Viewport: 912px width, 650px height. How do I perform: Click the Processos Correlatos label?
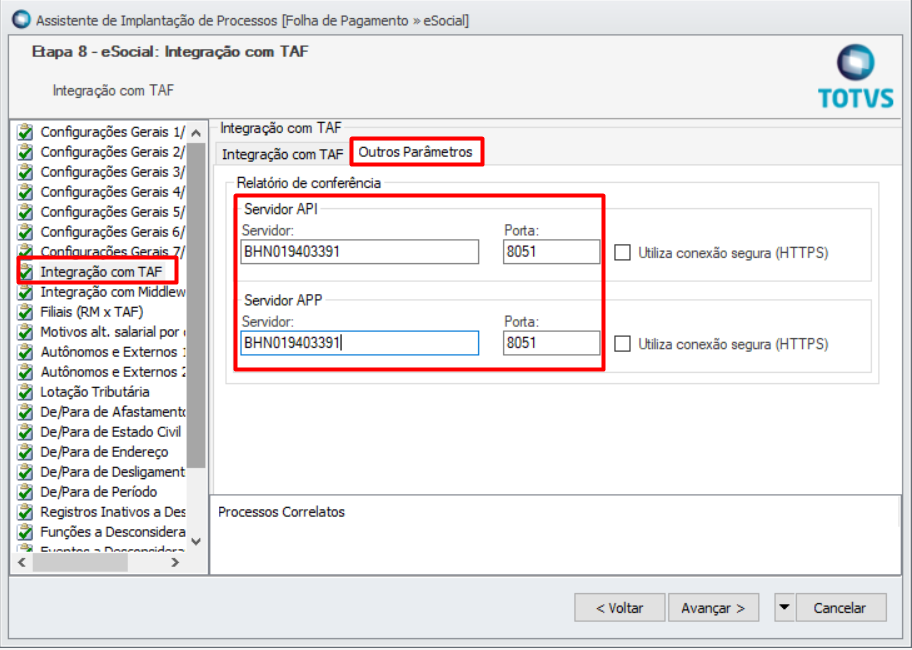[x=281, y=512]
